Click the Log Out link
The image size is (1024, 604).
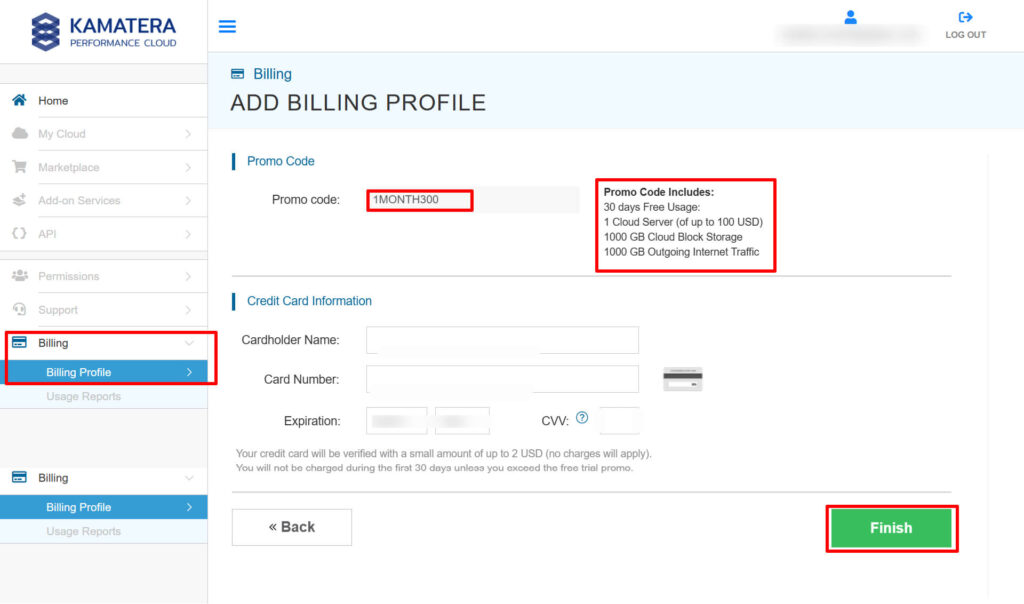click(x=964, y=25)
